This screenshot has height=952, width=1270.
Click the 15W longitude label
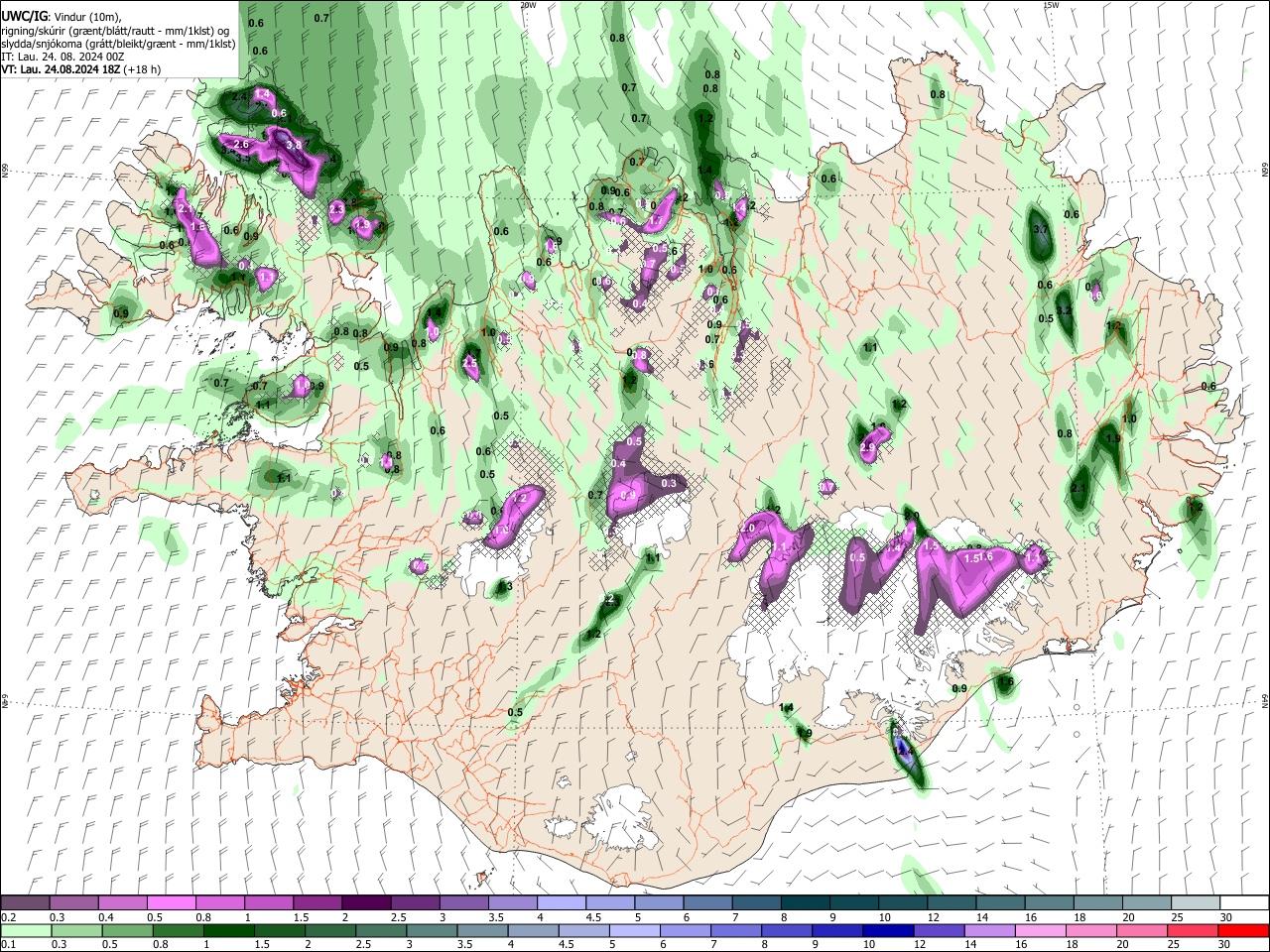click(1051, 5)
